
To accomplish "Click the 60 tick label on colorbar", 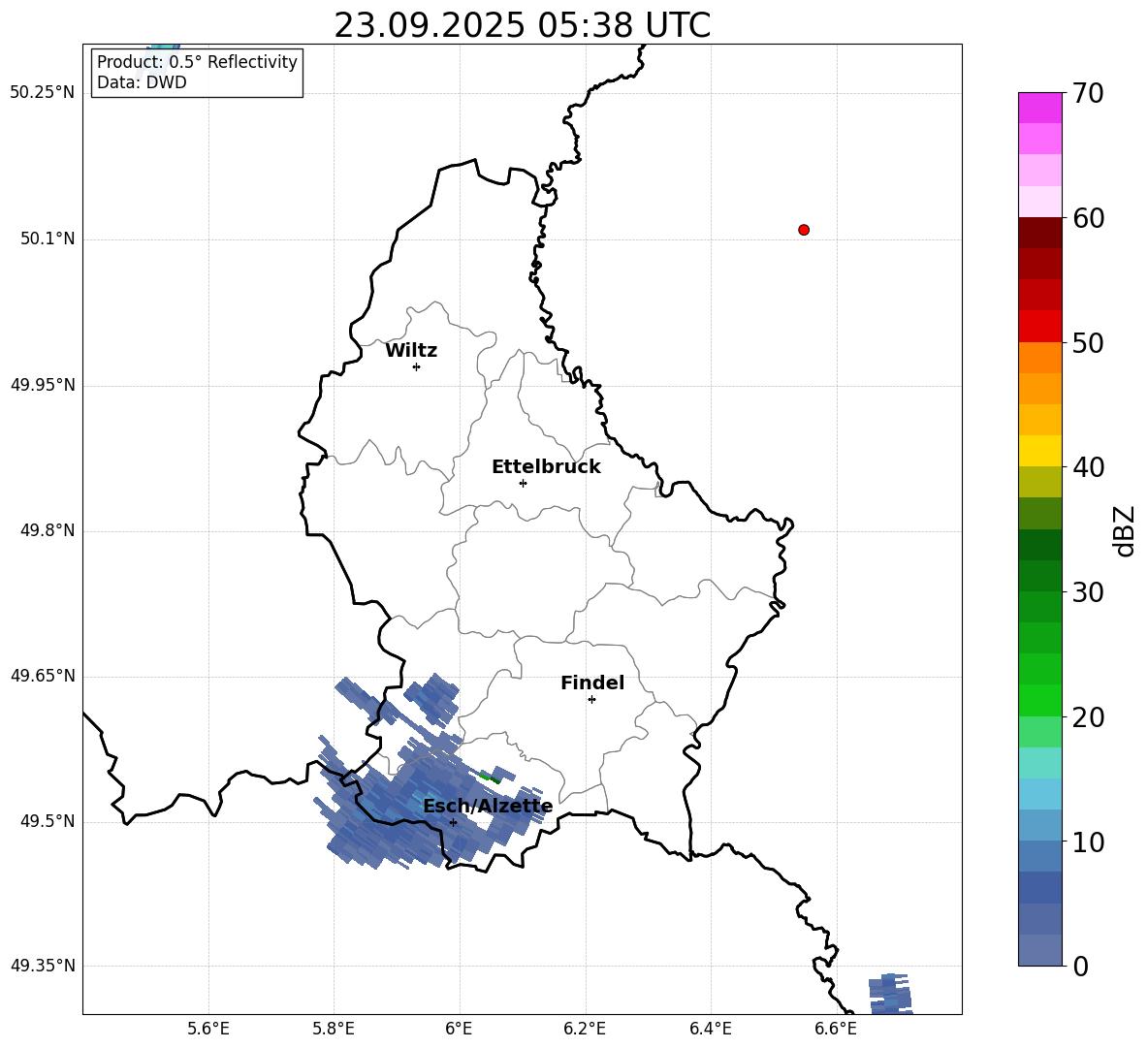I will tap(1088, 218).
